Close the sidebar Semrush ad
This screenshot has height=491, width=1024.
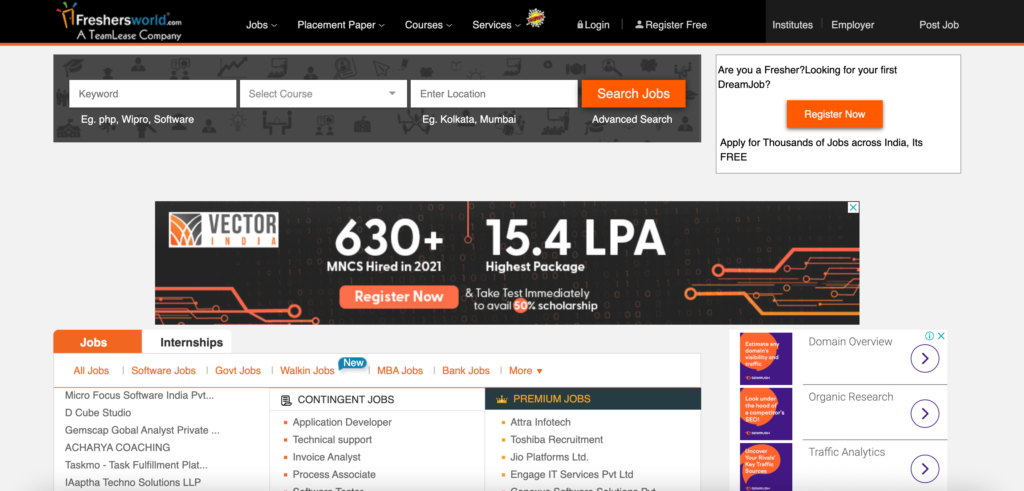click(941, 336)
